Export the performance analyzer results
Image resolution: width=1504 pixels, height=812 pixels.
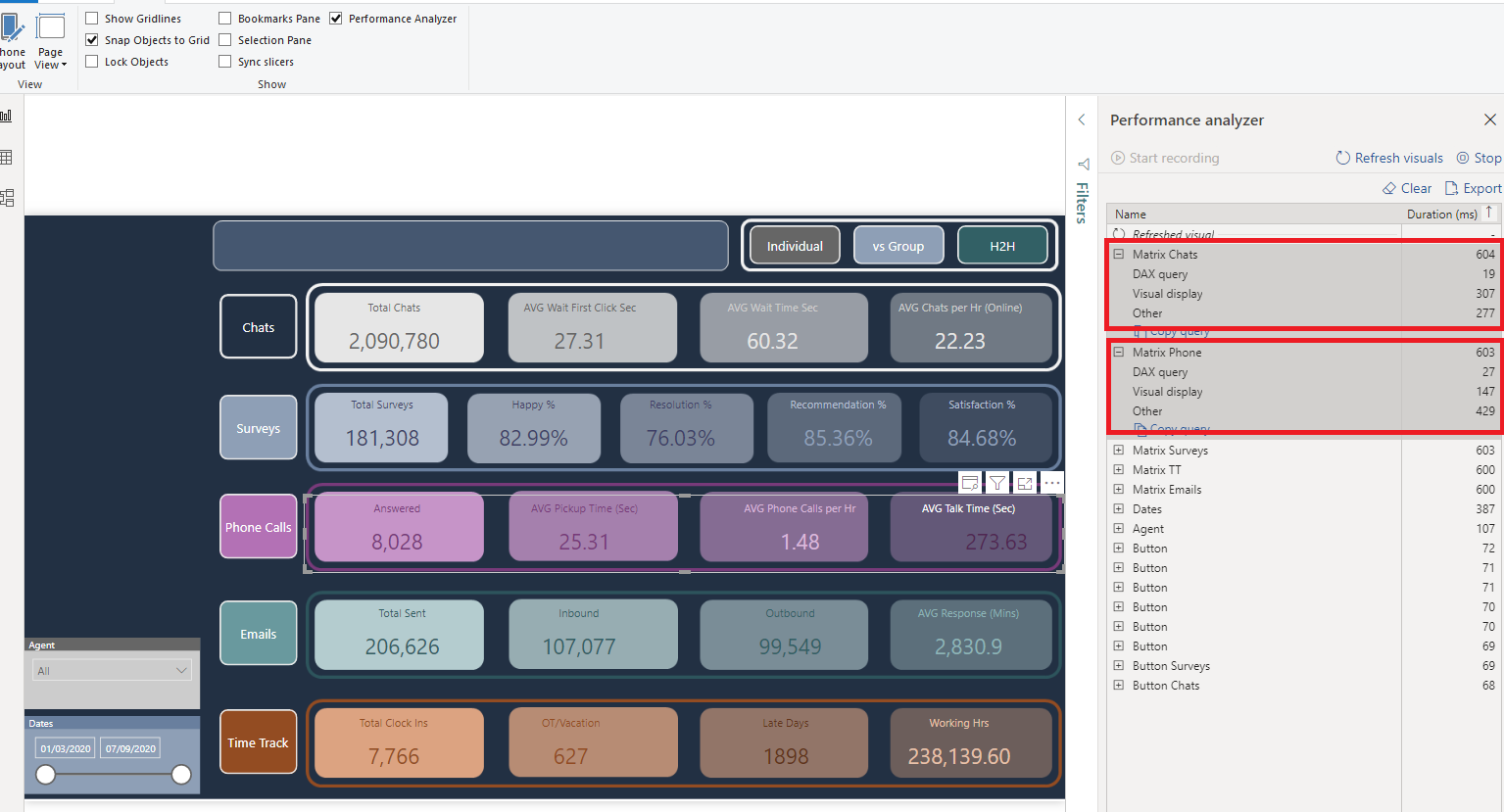[x=1473, y=188]
